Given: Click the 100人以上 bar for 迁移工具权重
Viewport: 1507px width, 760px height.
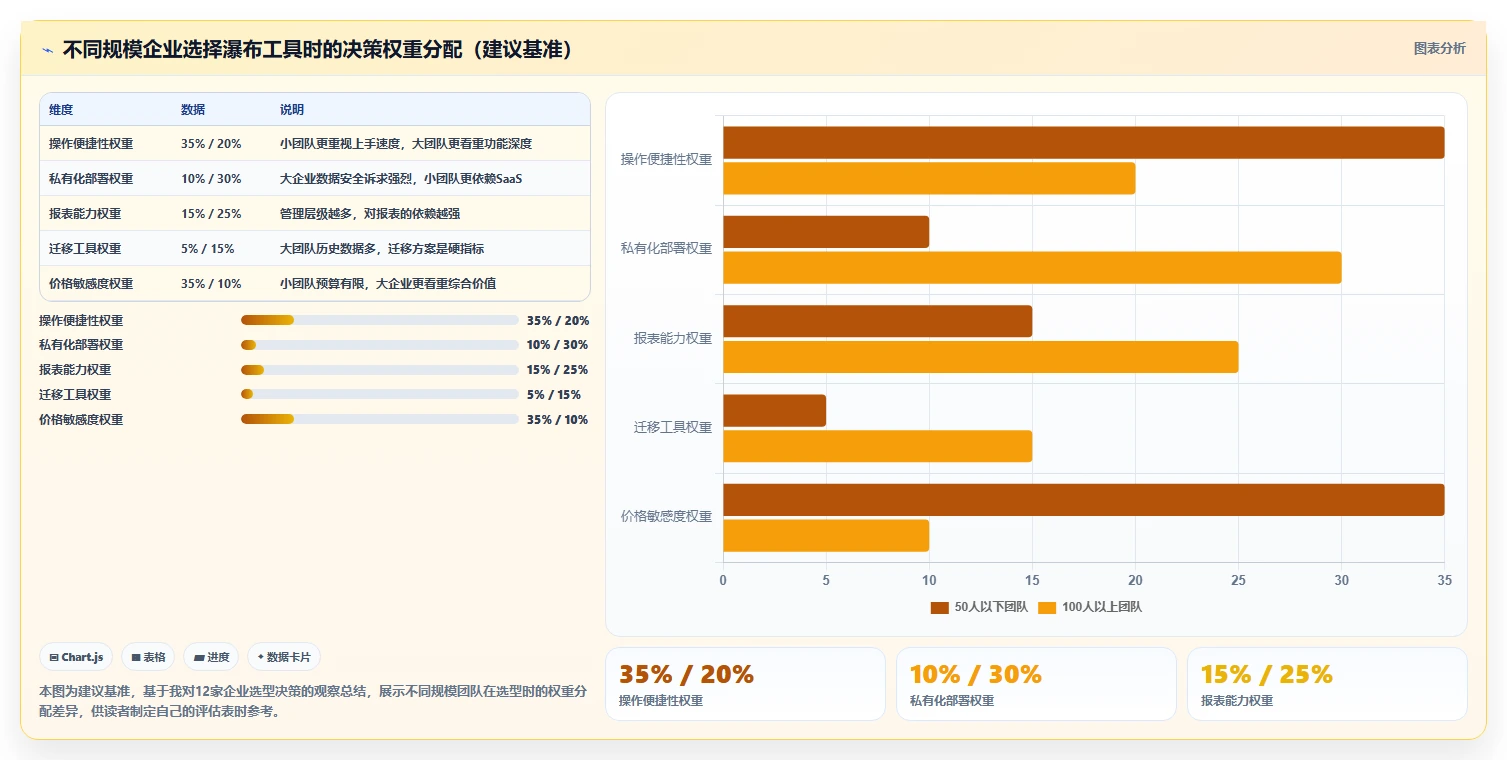Looking at the screenshot, I should 877,446.
